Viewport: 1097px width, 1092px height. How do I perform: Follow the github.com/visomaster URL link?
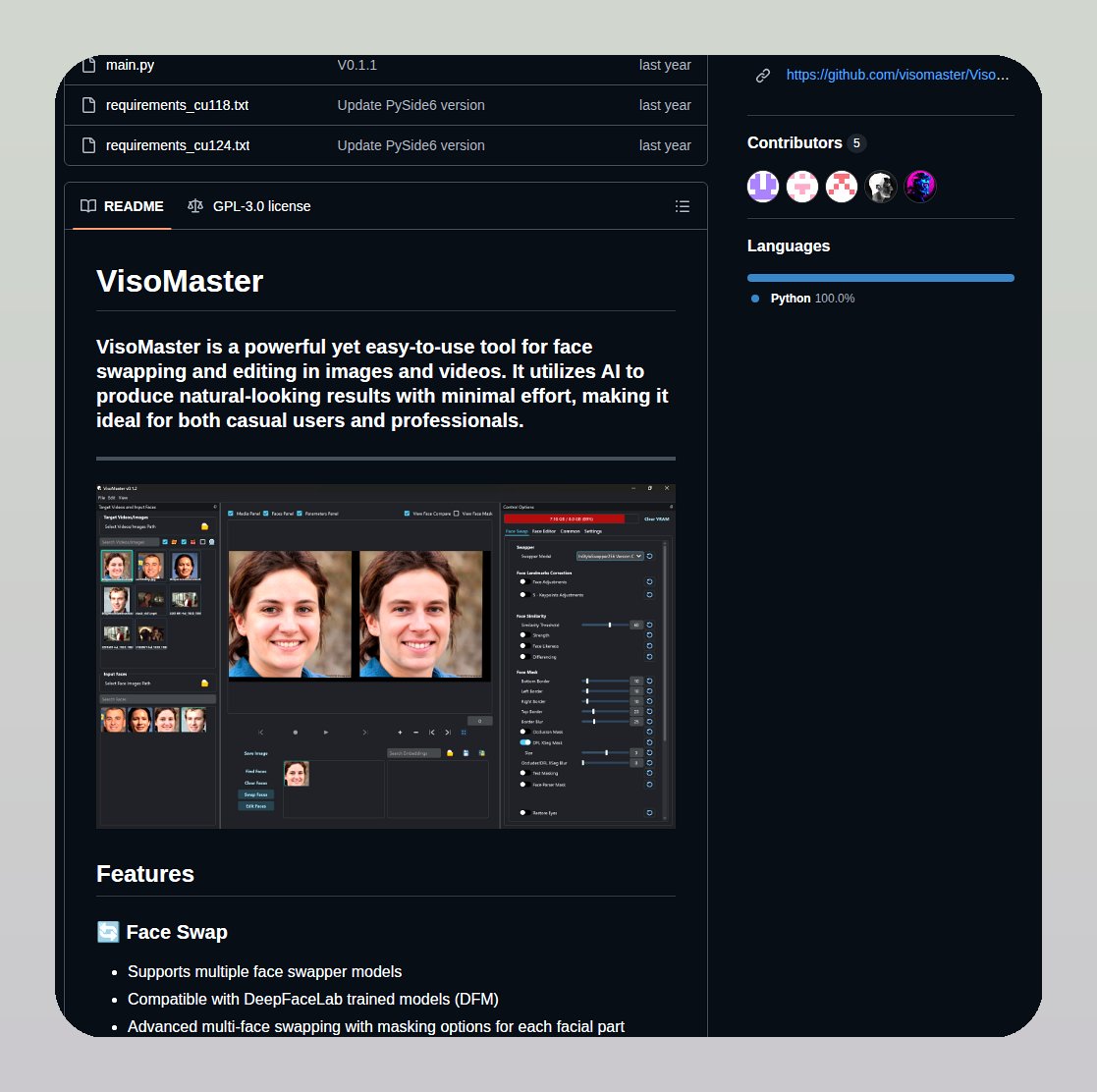coord(897,75)
